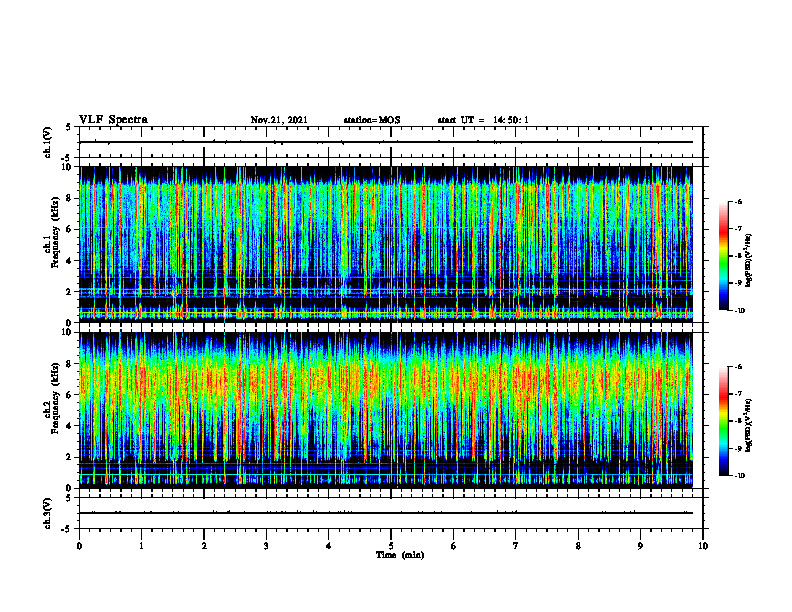
Task: Click the "-6" label on ch.1 color bar
Action: coord(738,202)
